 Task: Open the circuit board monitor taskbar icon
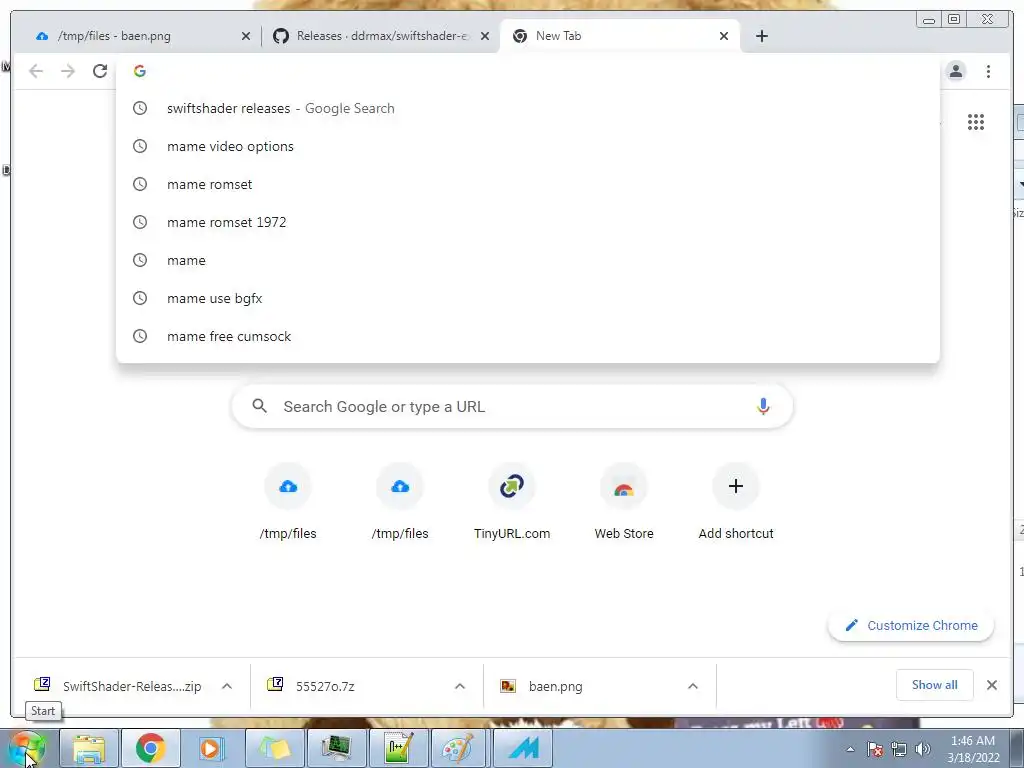click(x=336, y=748)
